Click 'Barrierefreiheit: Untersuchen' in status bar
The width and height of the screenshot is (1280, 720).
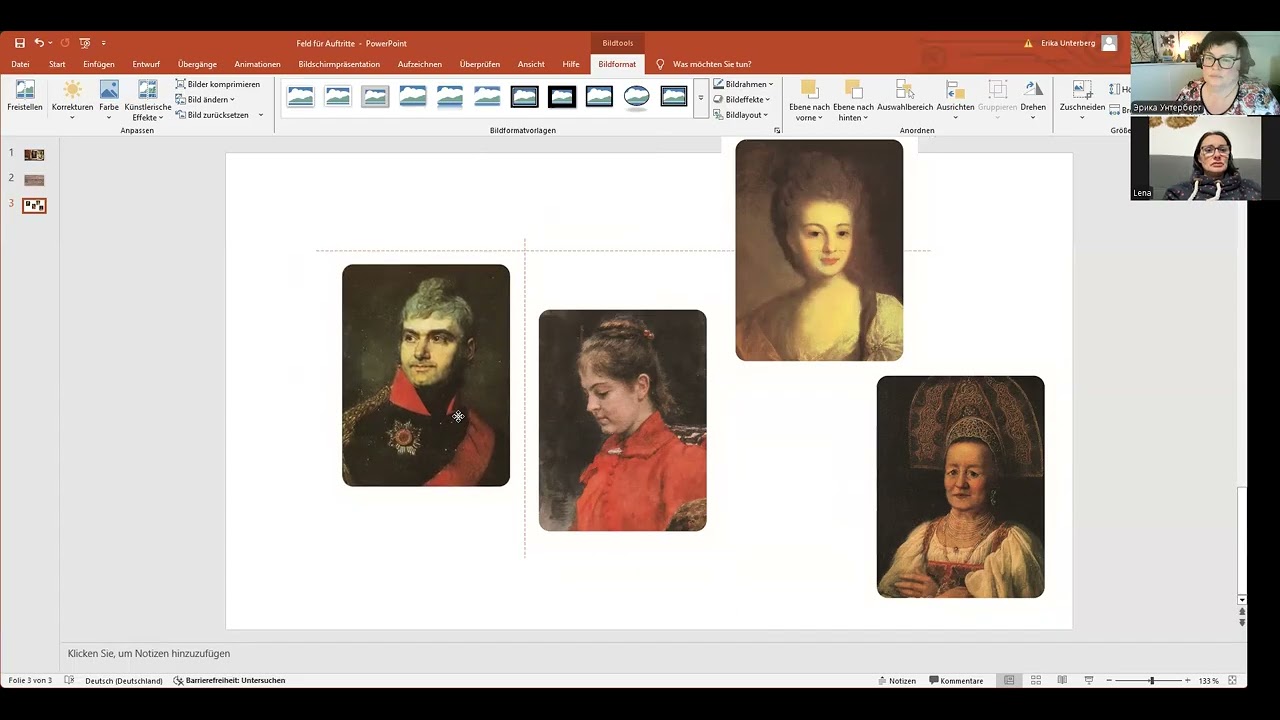point(229,681)
